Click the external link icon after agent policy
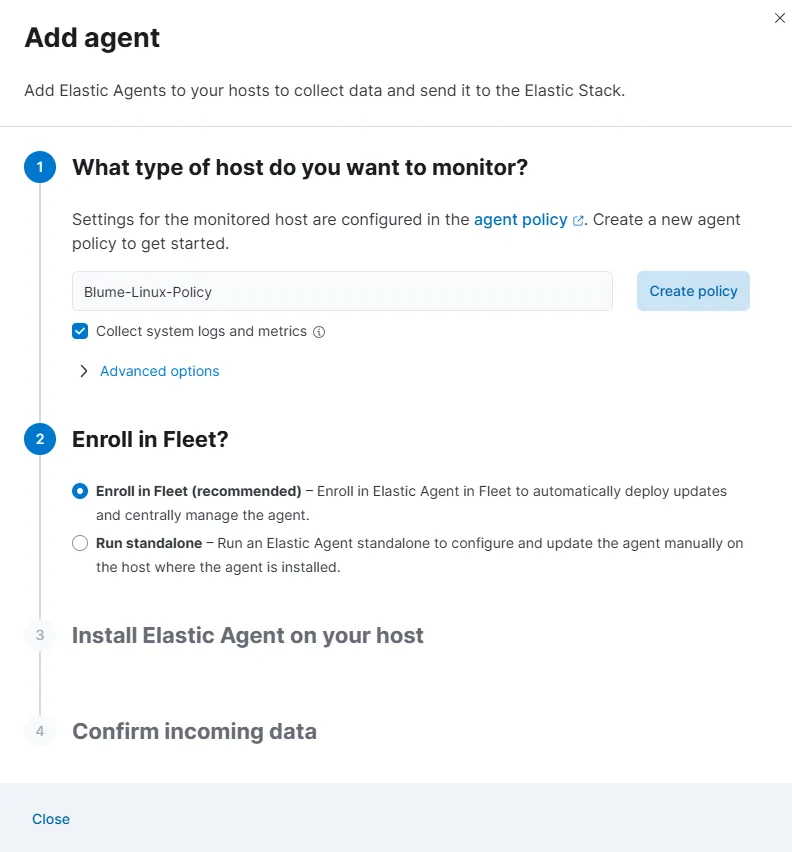792x852 pixels. point(578,221)
